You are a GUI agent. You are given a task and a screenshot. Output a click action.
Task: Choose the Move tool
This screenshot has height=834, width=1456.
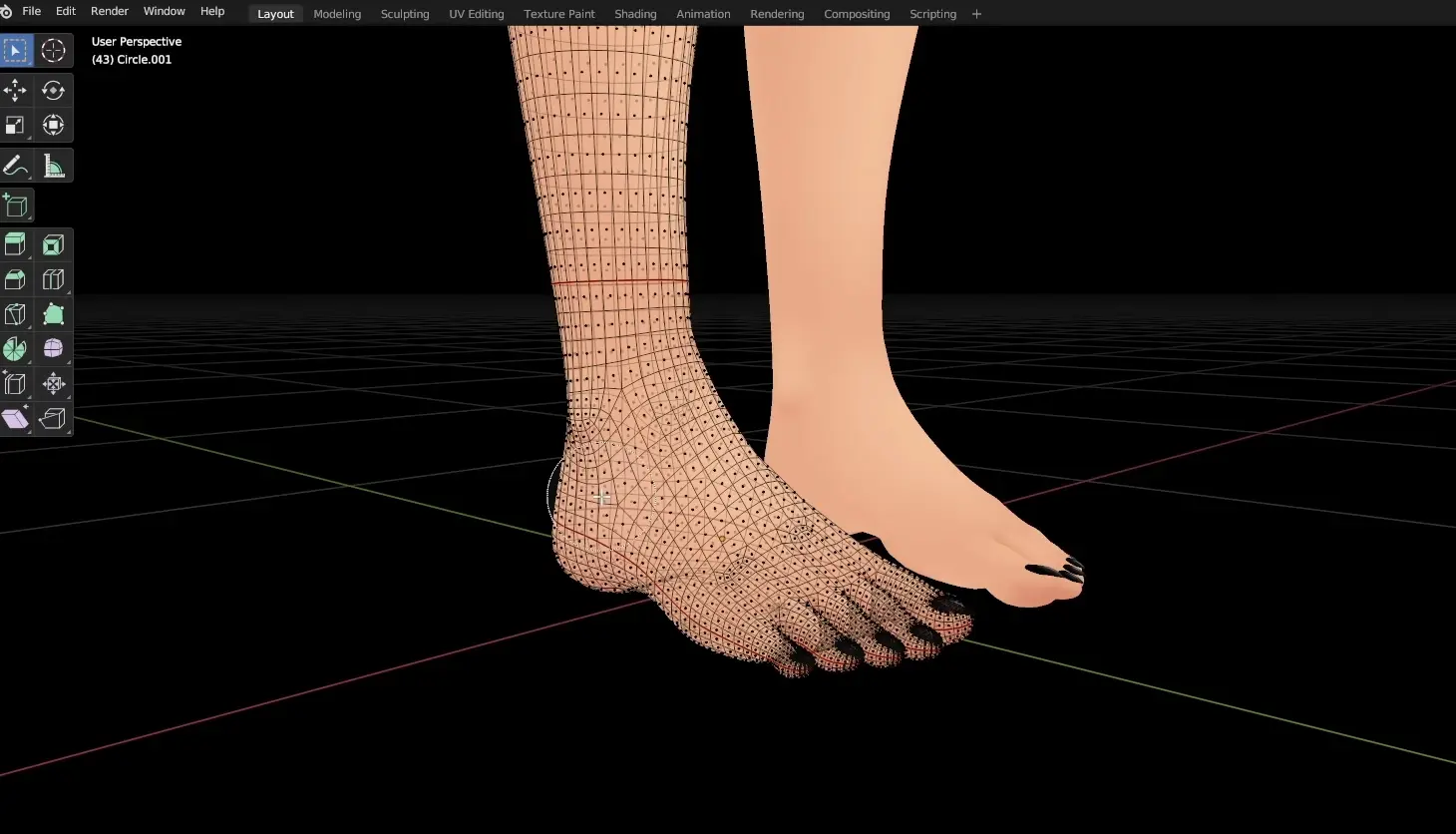pos(16,91)
